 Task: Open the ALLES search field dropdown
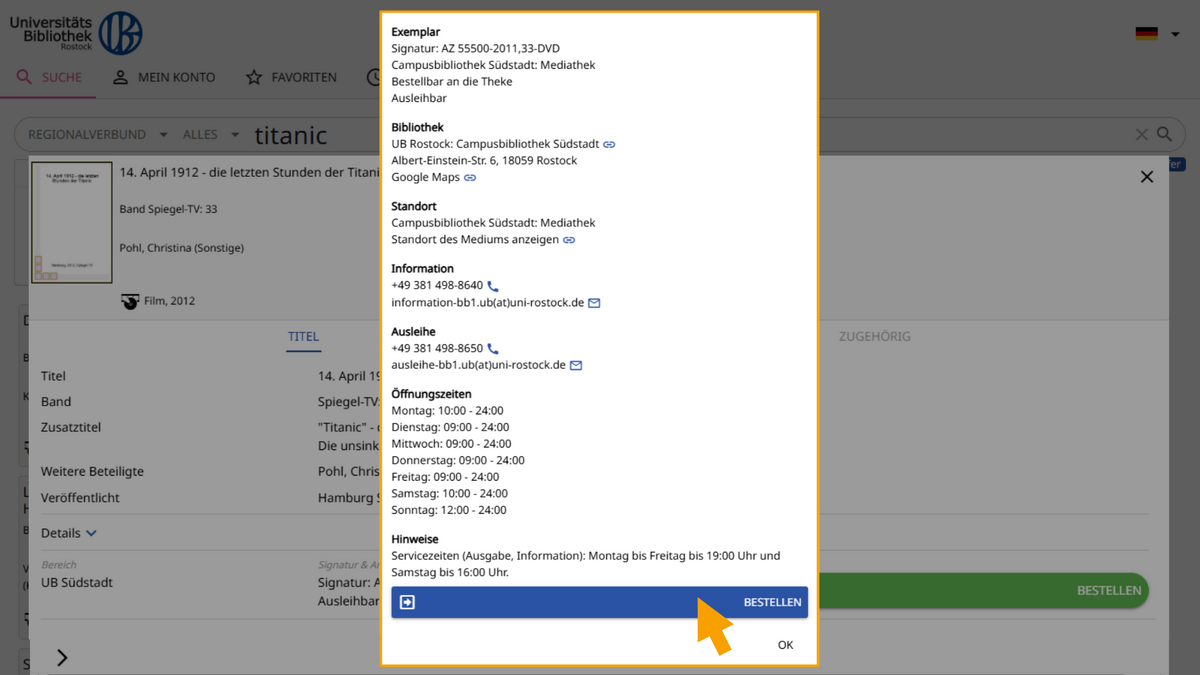[x=211, y=134]
